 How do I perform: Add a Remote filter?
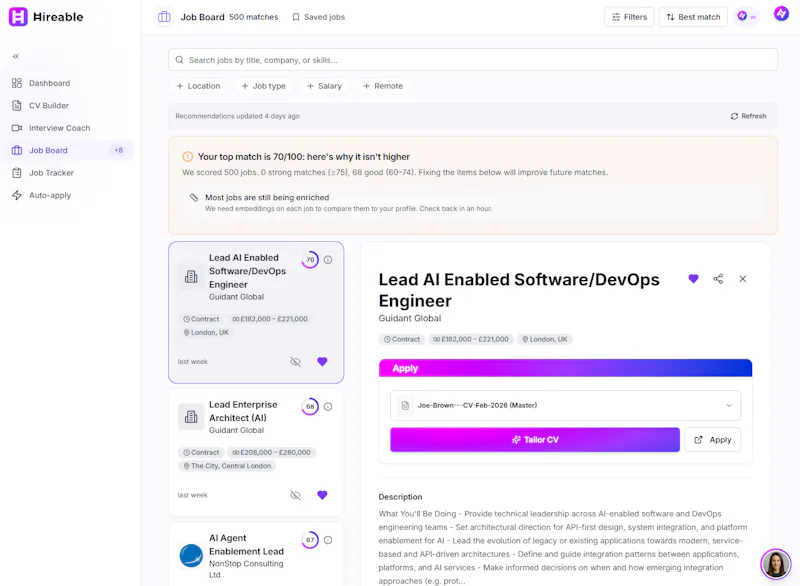click(383, 86)
